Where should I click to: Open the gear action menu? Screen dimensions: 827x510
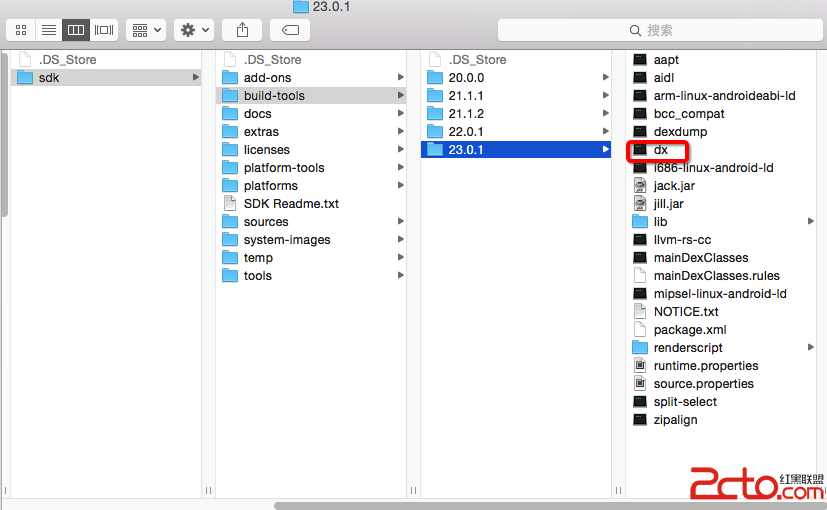[194, 30]
